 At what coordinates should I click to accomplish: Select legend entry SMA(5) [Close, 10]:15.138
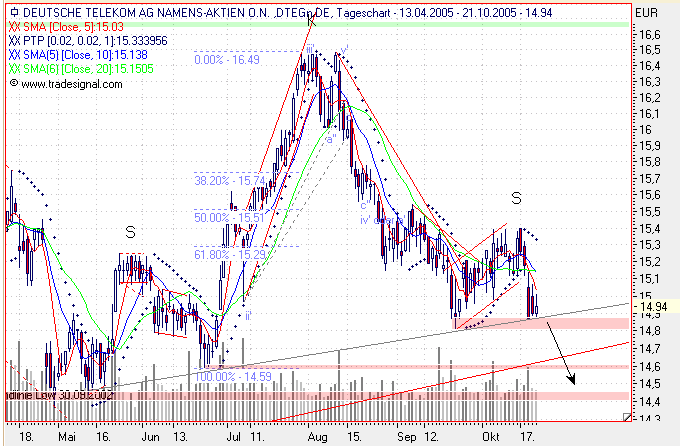[78, 55]
